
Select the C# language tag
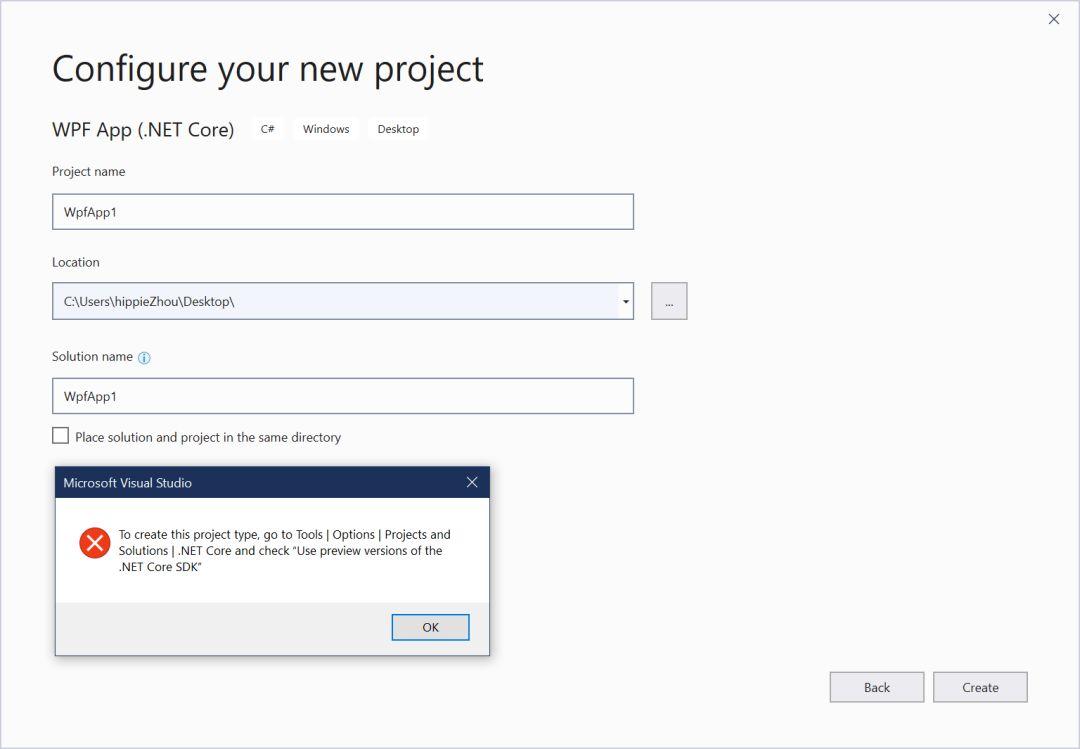pyautogui.click(x=266, y=128)
